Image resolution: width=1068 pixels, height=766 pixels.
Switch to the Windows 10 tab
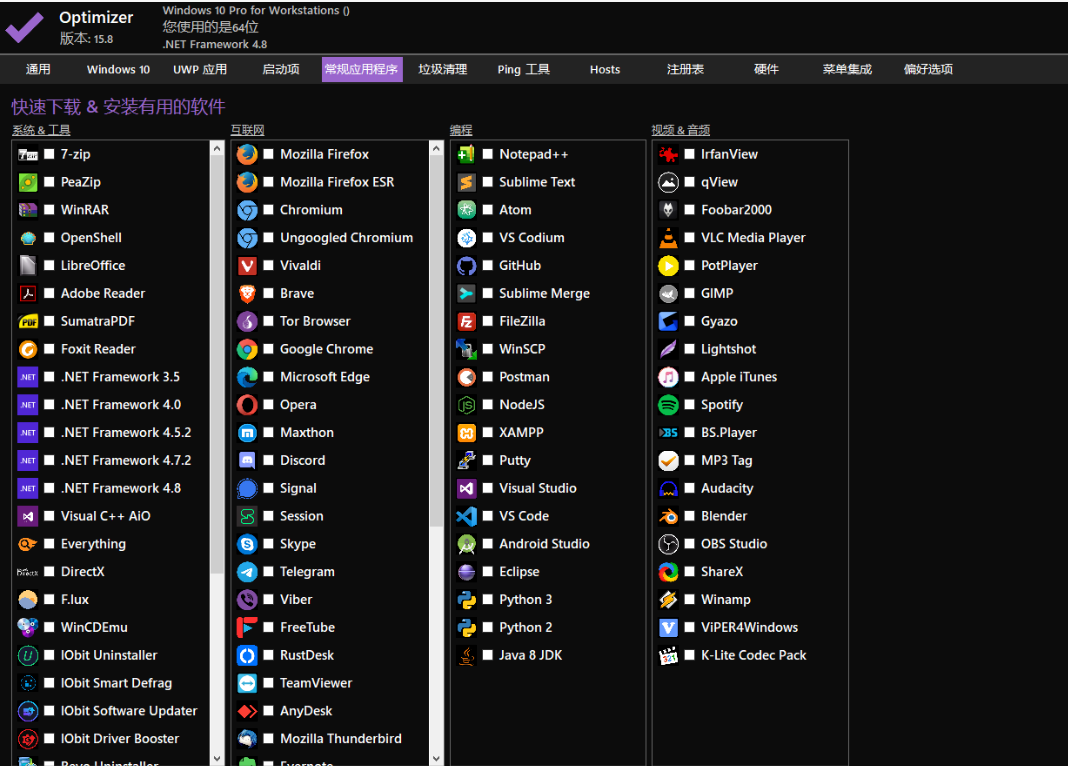click(119, 69)
